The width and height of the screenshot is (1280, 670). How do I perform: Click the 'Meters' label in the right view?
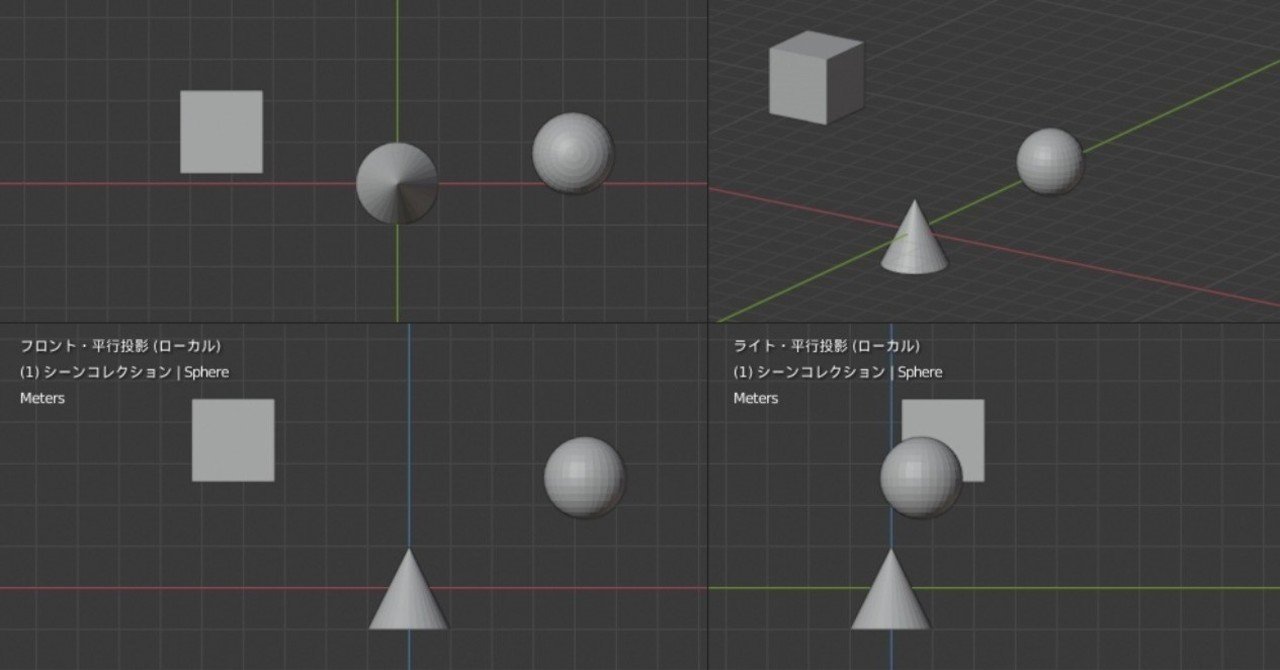click(755, 398)
